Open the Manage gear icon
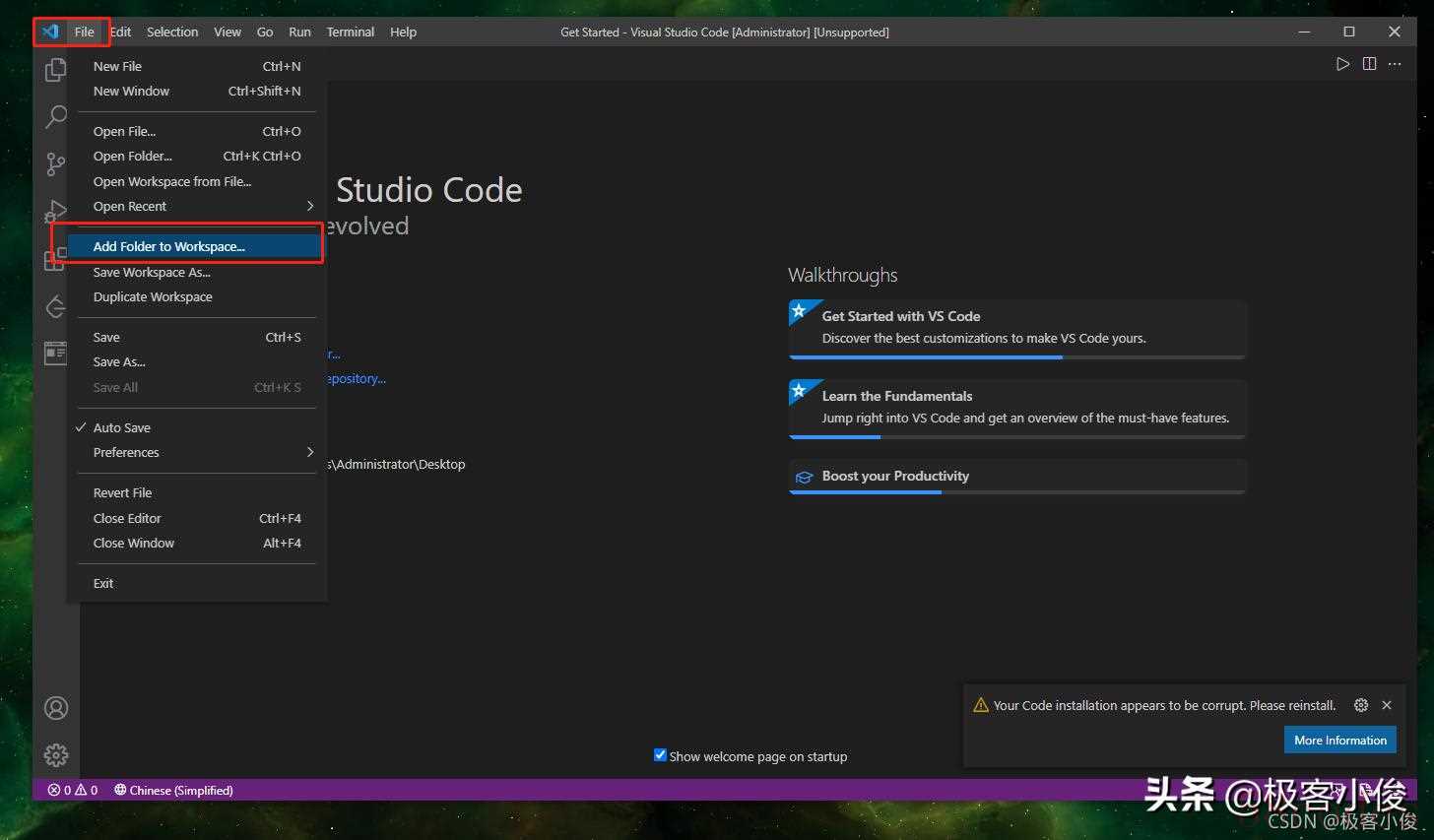This screenshot has width=1434, height=840. click(56, 755)
